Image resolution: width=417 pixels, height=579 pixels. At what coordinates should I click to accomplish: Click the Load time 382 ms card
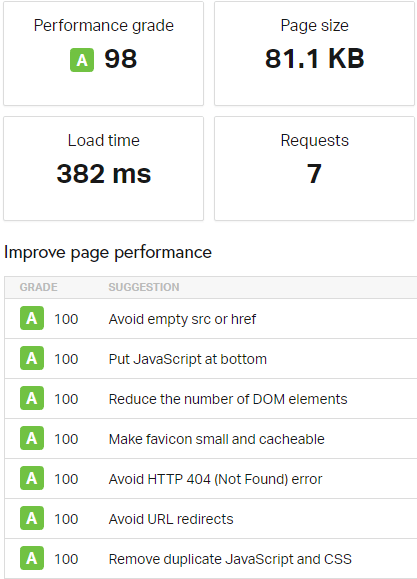(x=103, y=168)
